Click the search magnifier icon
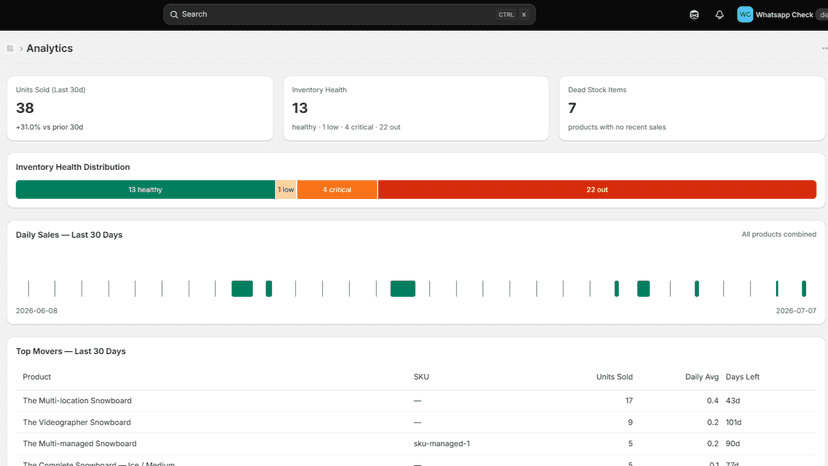 tap(174, 14)
